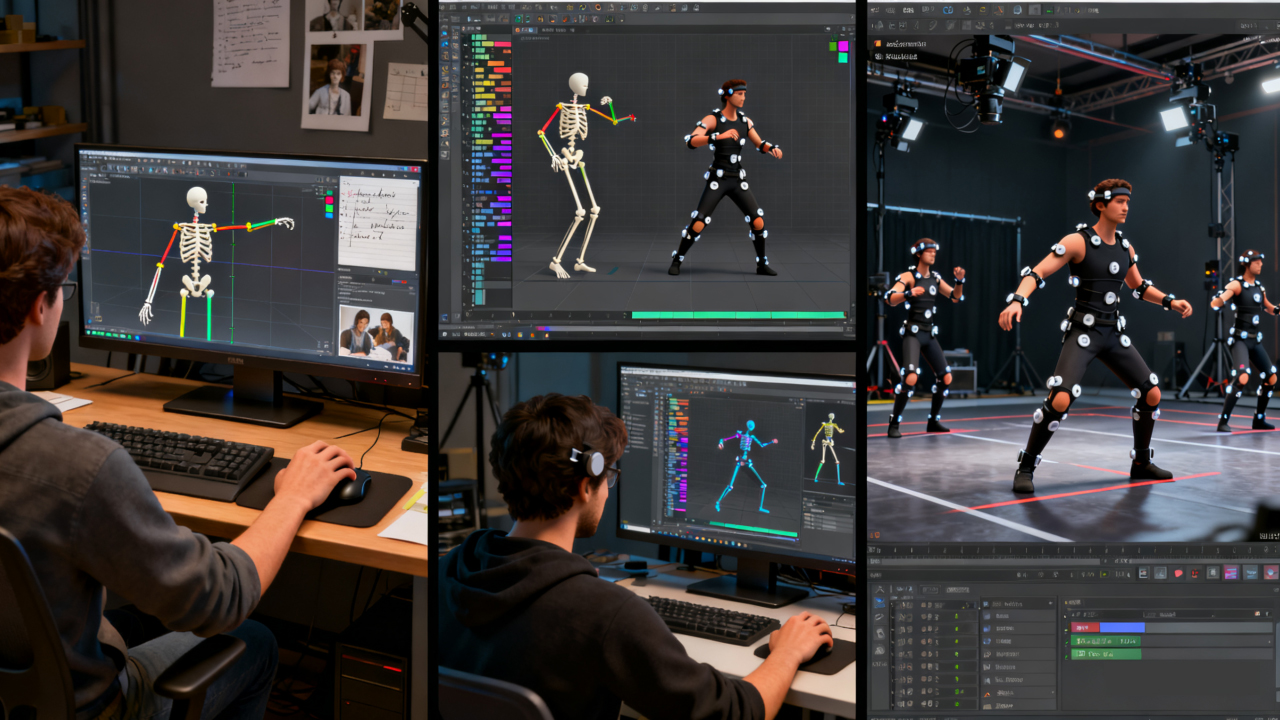
Task: Select the blue tool icon in timeline sidebar
Action: tap(879, 602)
